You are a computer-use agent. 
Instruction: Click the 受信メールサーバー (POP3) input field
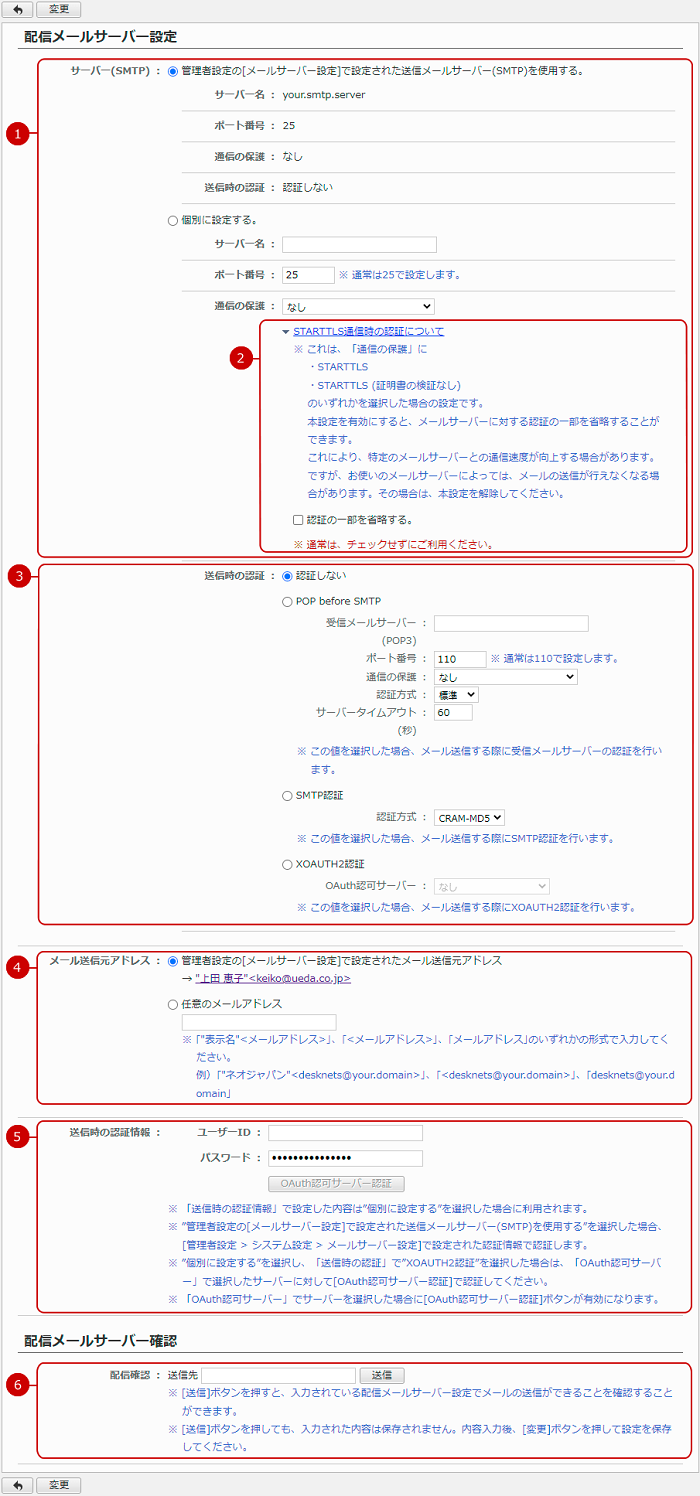pos(511,623)
